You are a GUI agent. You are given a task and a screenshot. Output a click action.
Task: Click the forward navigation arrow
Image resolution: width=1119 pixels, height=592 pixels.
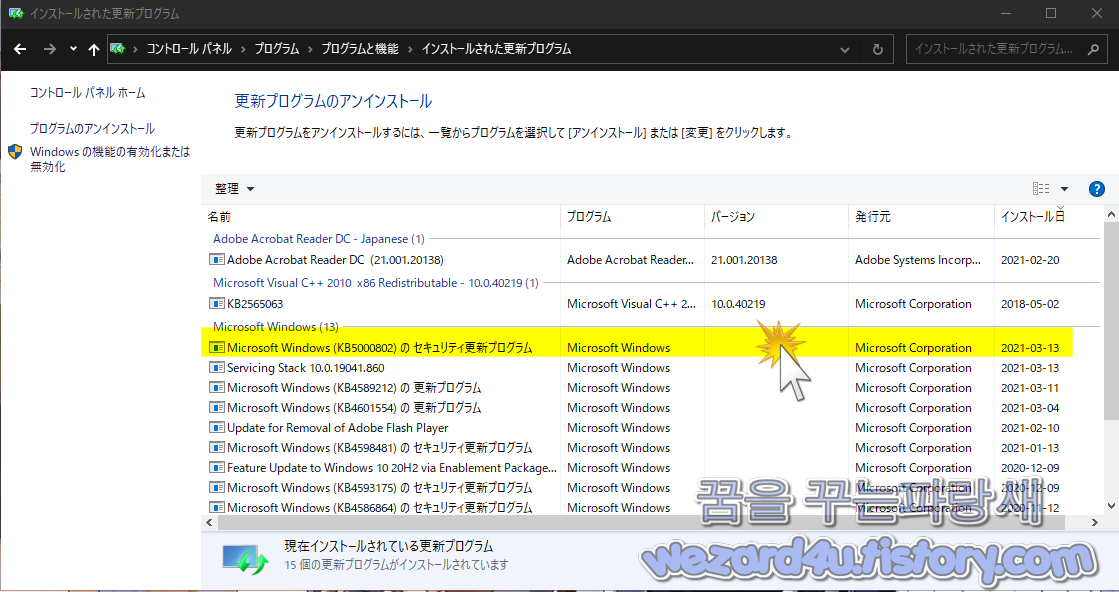point(49,49)
